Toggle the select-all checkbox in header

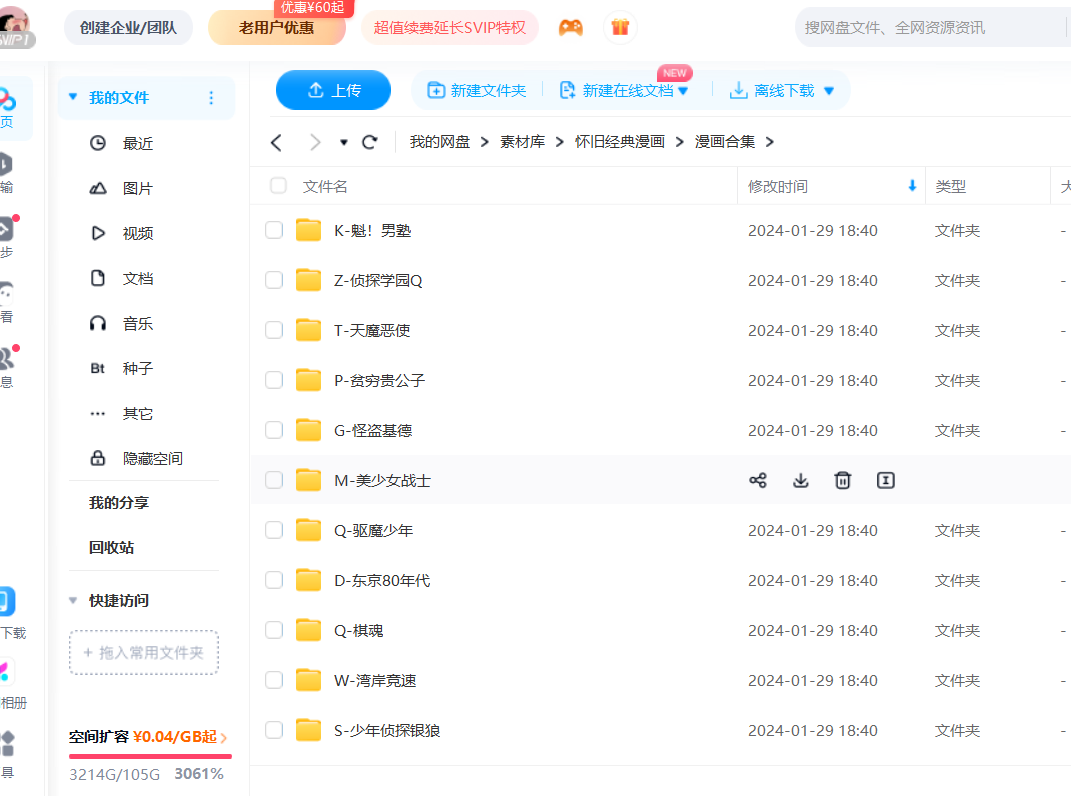coord(279,186)
